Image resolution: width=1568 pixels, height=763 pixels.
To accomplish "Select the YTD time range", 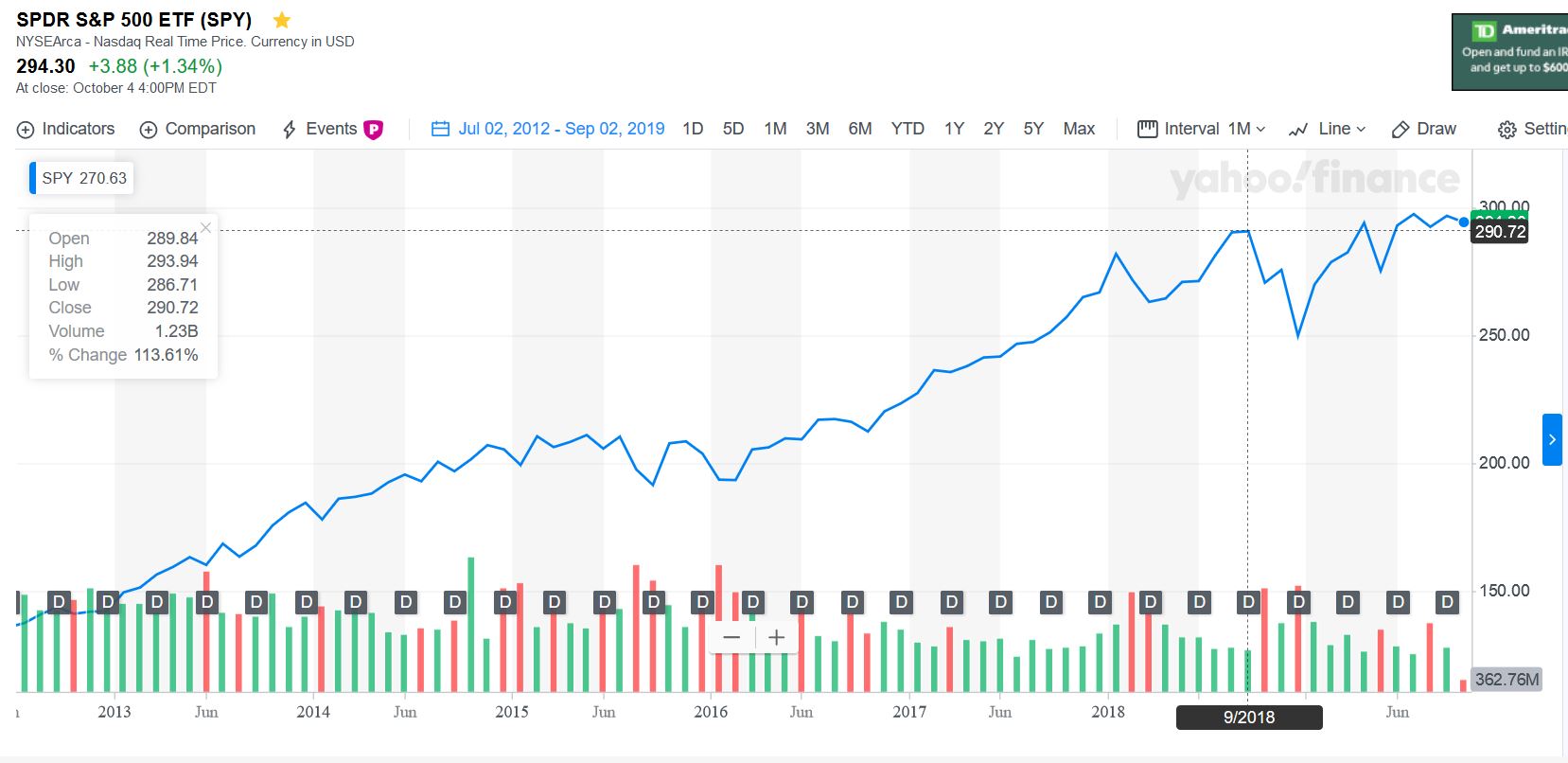I will tap(907, 129).
